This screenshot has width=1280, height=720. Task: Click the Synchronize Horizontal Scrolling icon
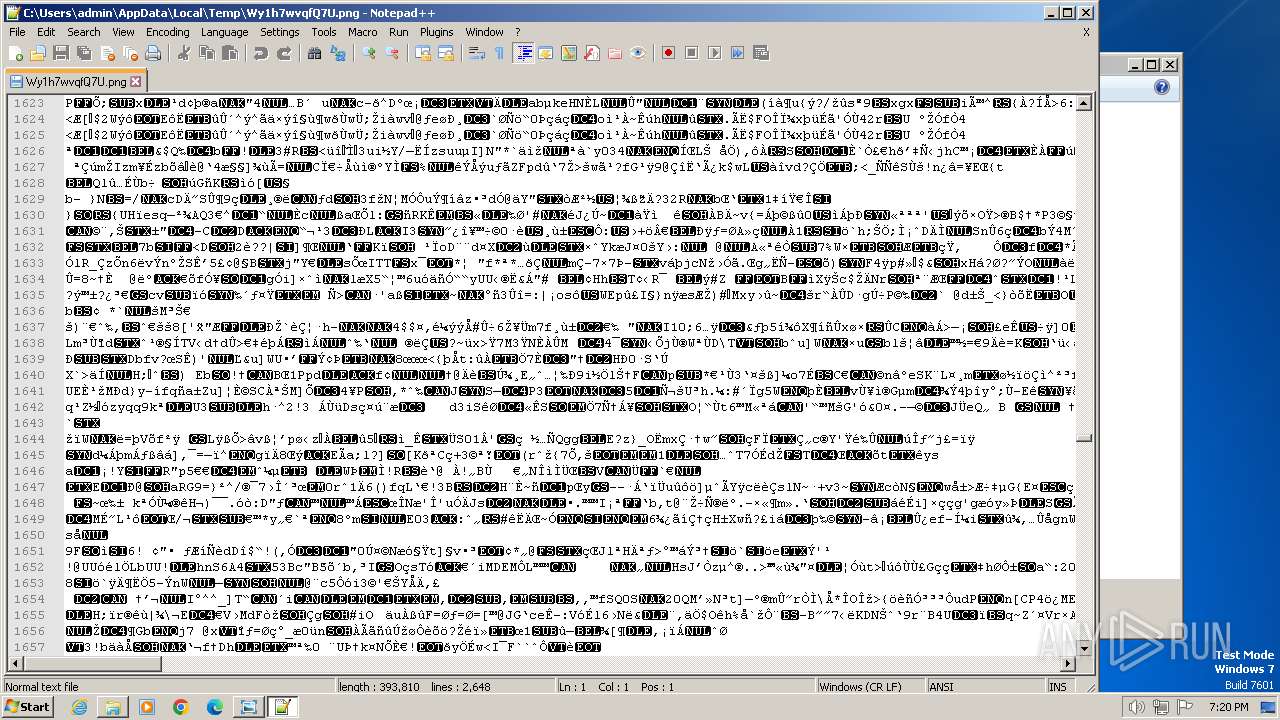tap(444, 53)
